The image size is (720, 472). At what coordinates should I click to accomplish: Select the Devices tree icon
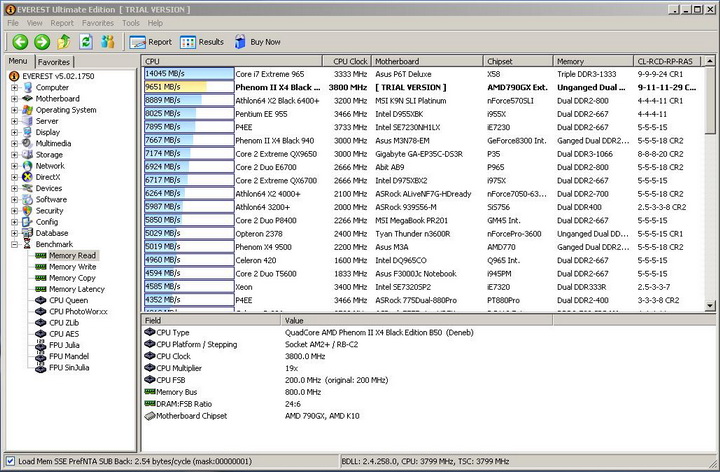pyautogui.click(x=28, y=188)
